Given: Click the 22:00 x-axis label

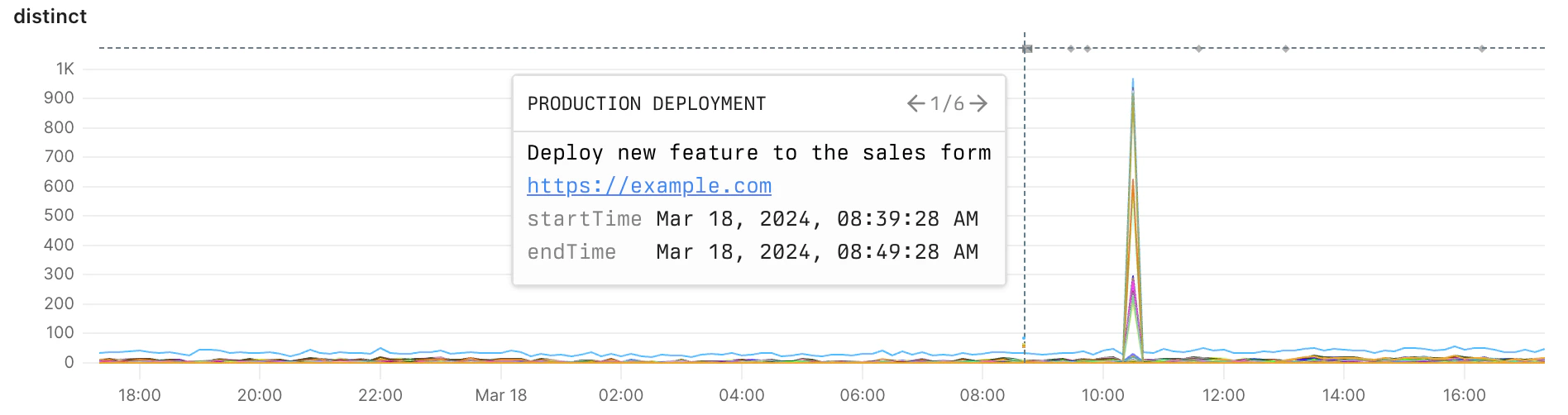Looking at the screenshot, I should (380, 395).
